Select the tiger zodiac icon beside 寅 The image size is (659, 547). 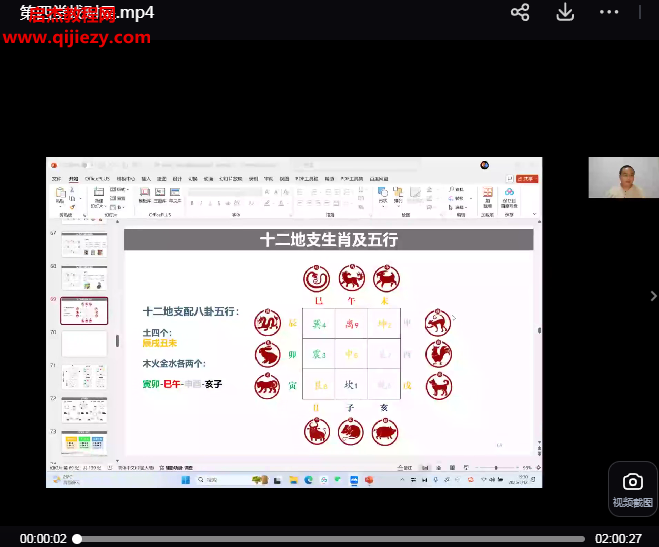tap(267, 387)
